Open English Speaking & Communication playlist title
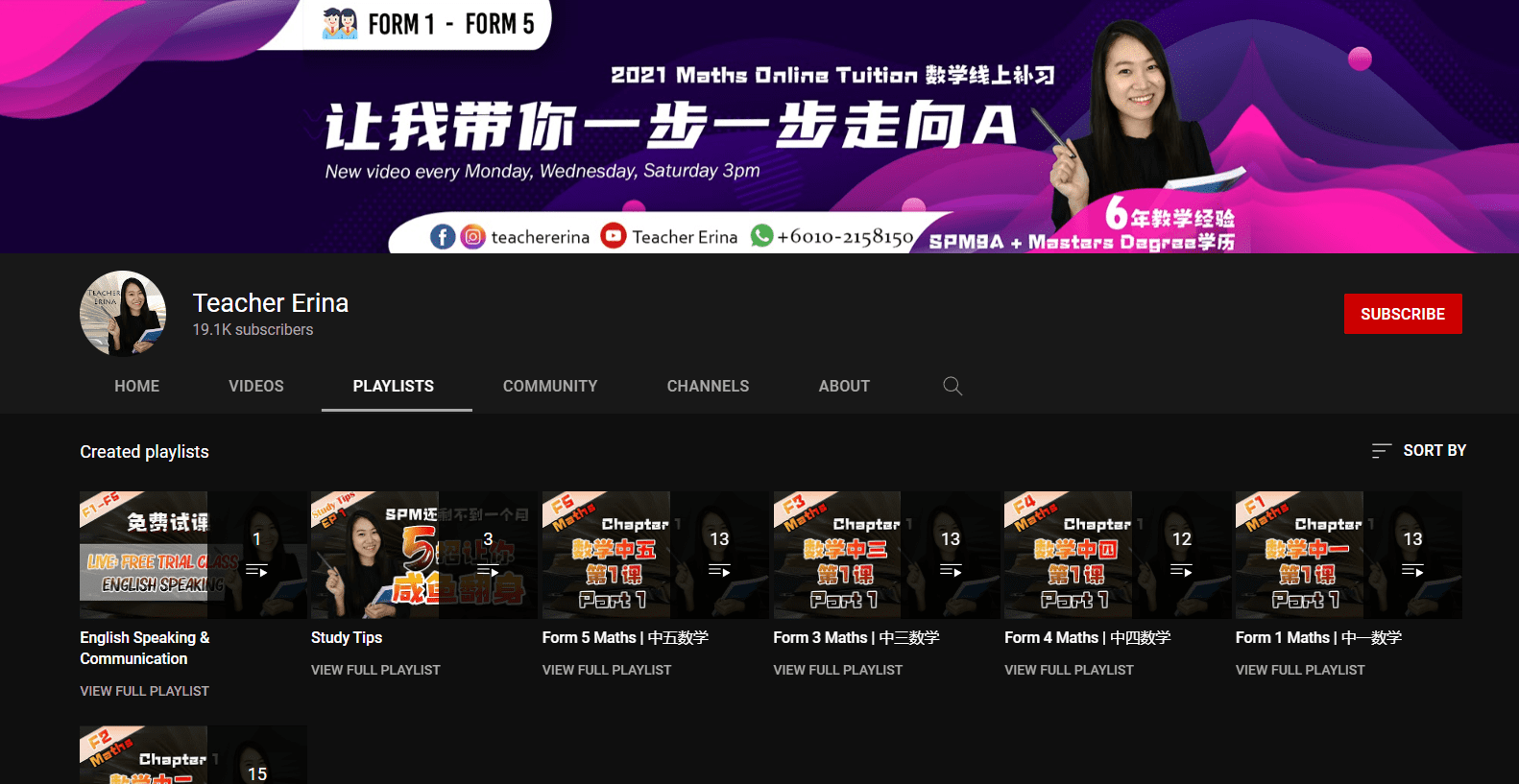Viewport: 1519px width, 784px height. [145, 648]
